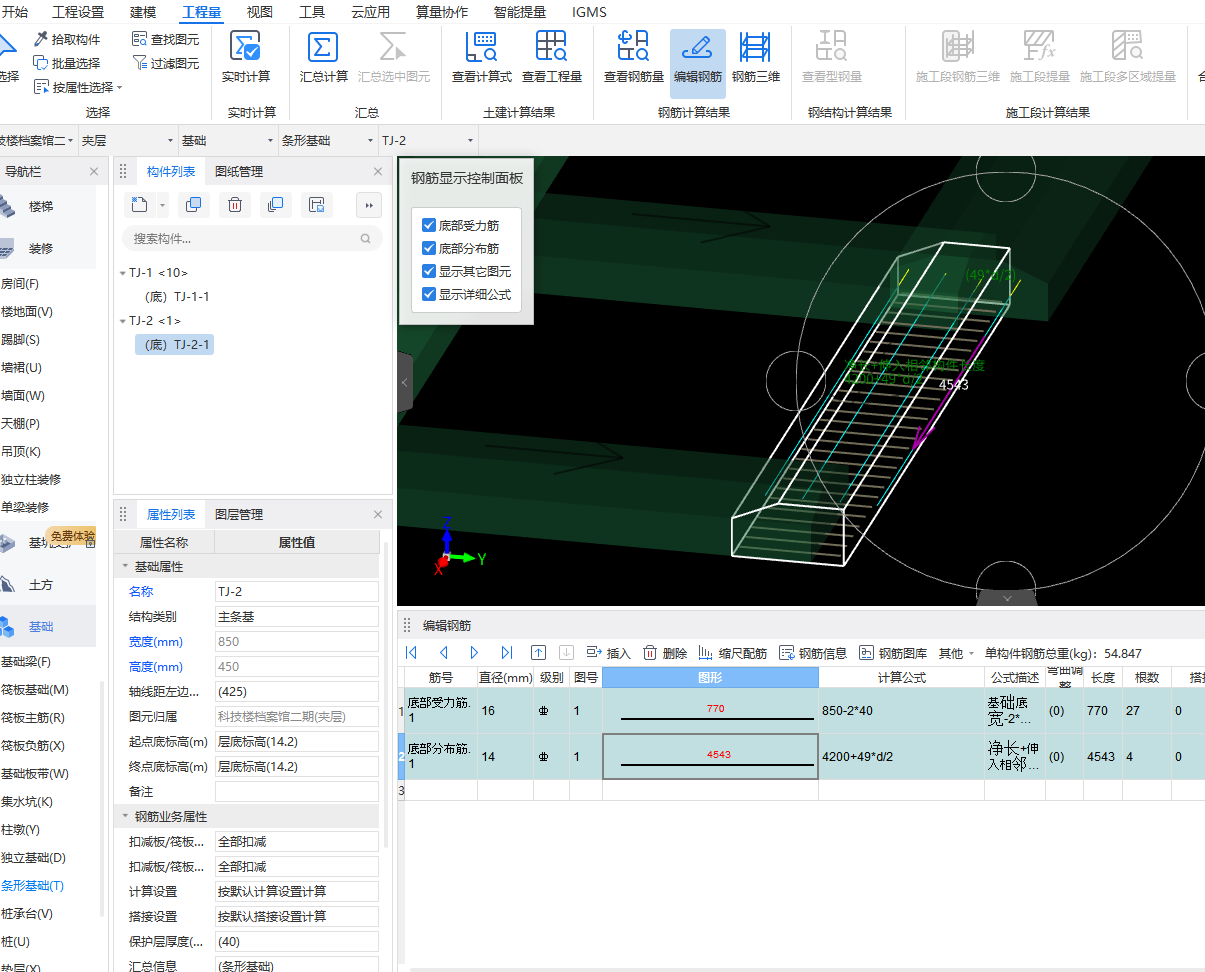The image size is (1205, 972).
Task: Open the 条形基础 type dropdown
Action: [327, 141]
